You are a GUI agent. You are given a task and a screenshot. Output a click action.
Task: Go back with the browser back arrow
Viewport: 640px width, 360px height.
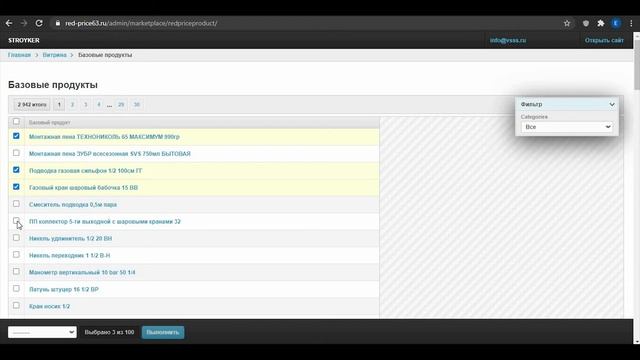[x=9, y=23]
